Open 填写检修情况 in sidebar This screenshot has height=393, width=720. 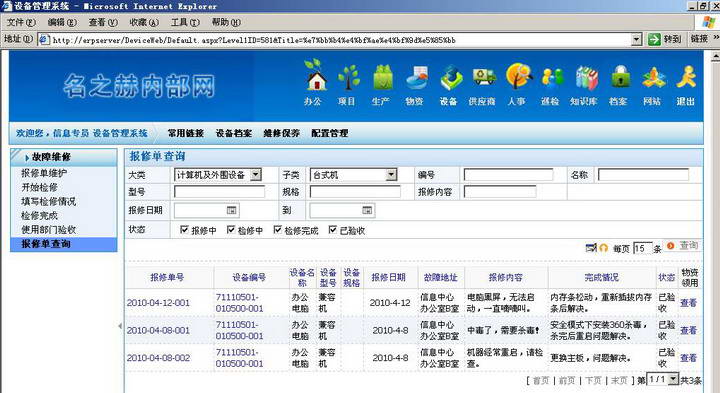click(49, 202)
